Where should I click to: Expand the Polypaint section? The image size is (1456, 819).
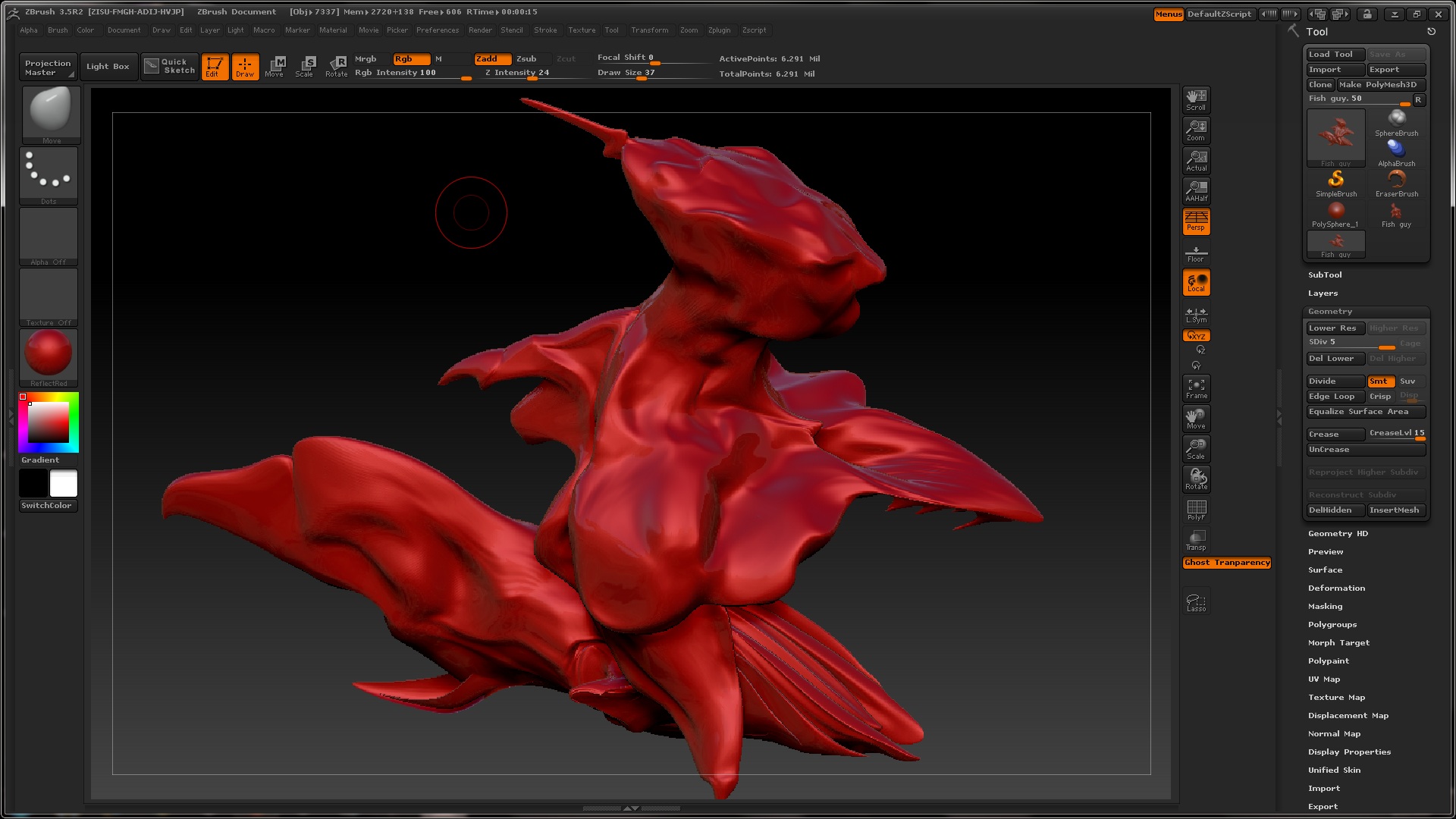coord(1328,661)
